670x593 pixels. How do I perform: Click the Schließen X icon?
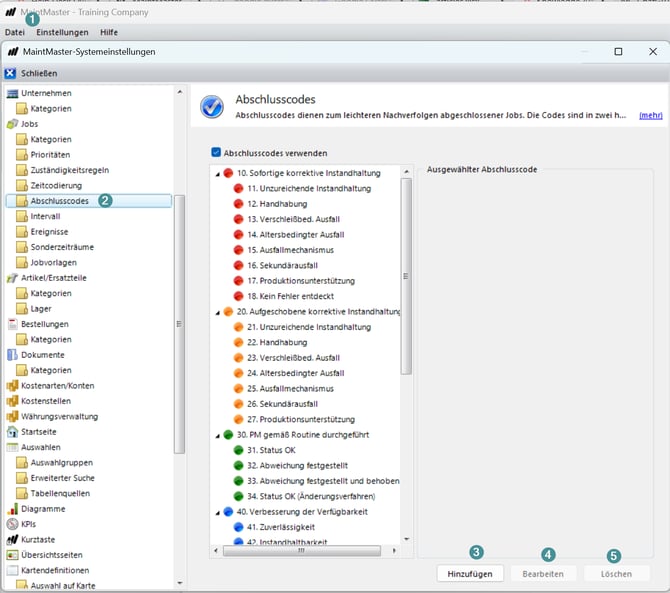10,73
